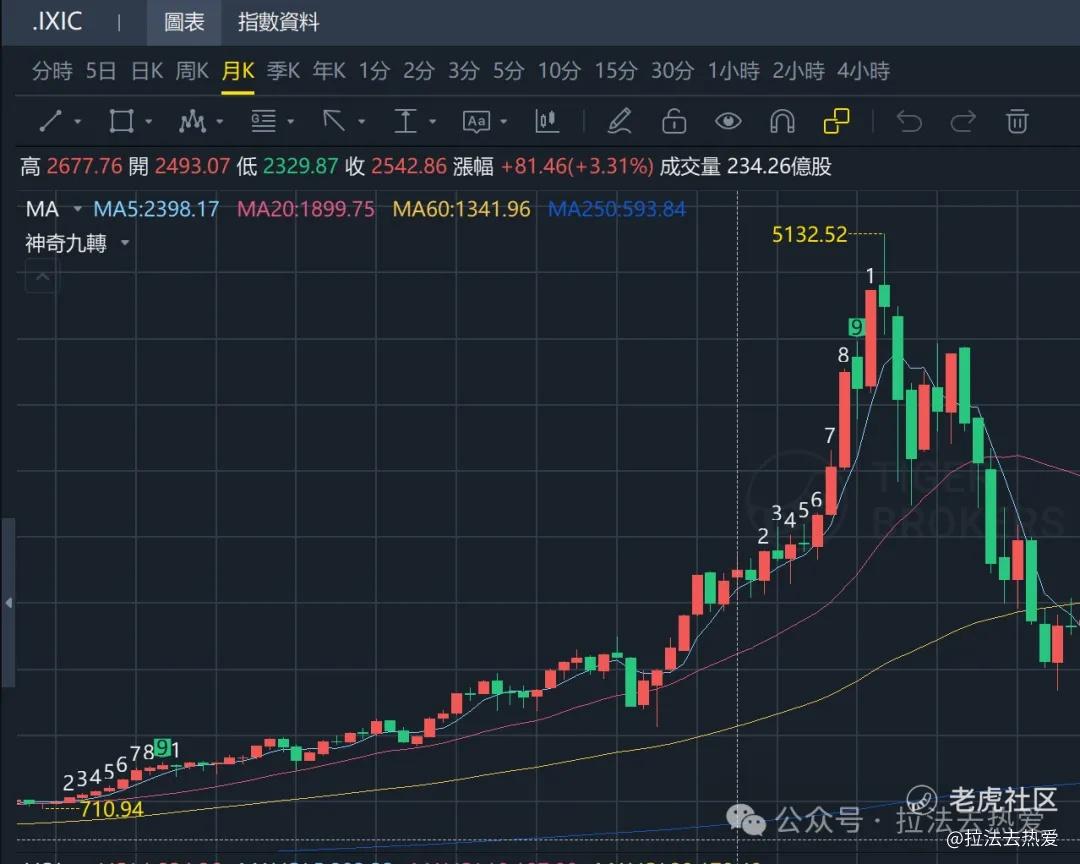This screenshot has height=864, width=1080.
Task: Expand the text note tool options
Action: [504, 122]
